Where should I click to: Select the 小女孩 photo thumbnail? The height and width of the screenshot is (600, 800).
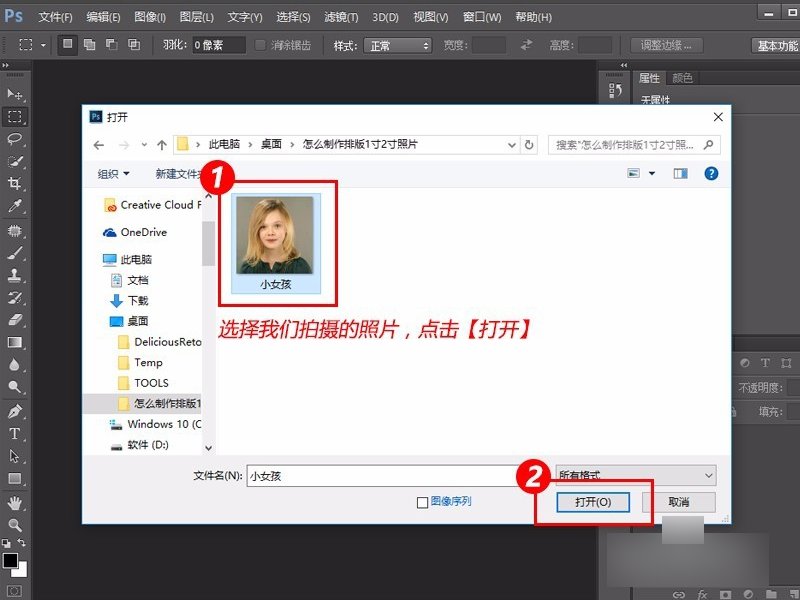(277, 237)
